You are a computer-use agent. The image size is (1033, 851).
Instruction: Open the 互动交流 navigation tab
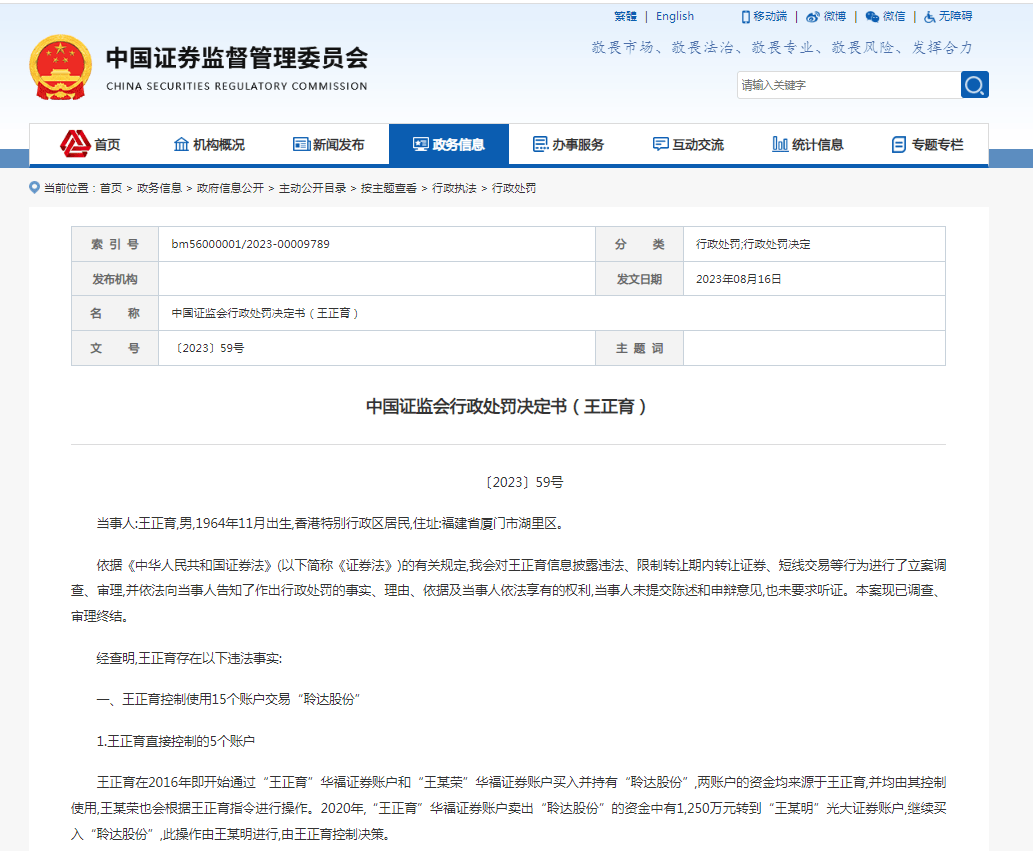coord(688,145)
